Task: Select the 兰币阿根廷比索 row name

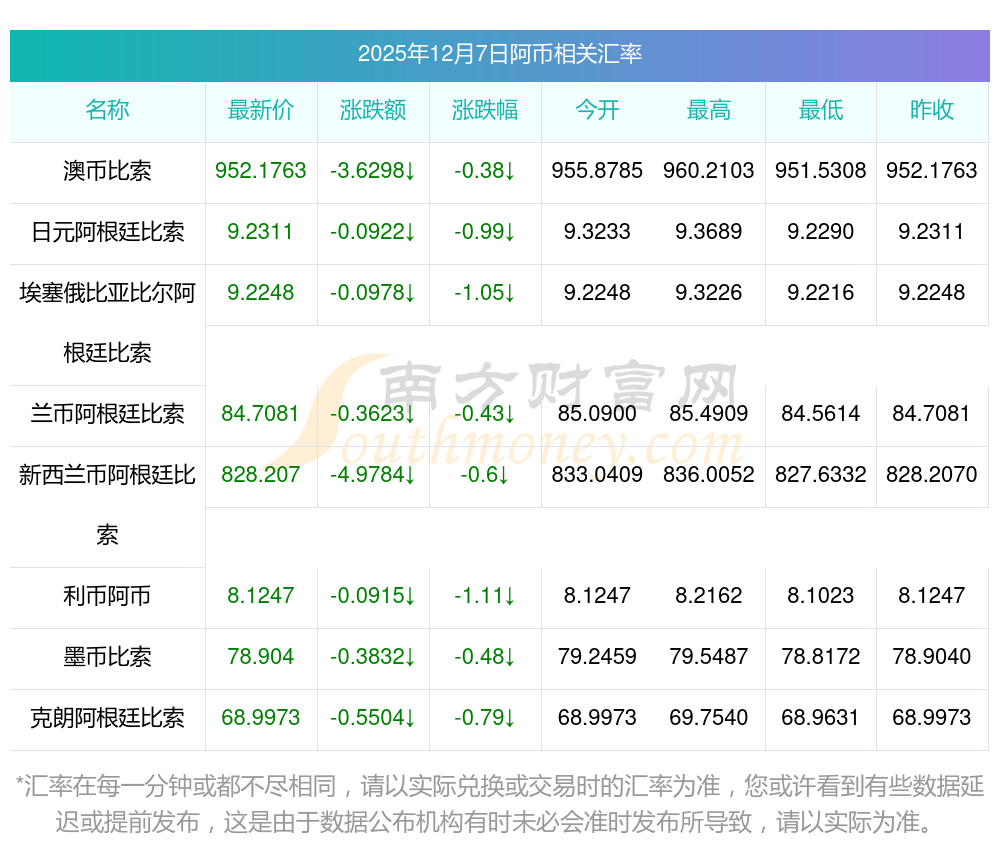Action: [x=107, y=414]
